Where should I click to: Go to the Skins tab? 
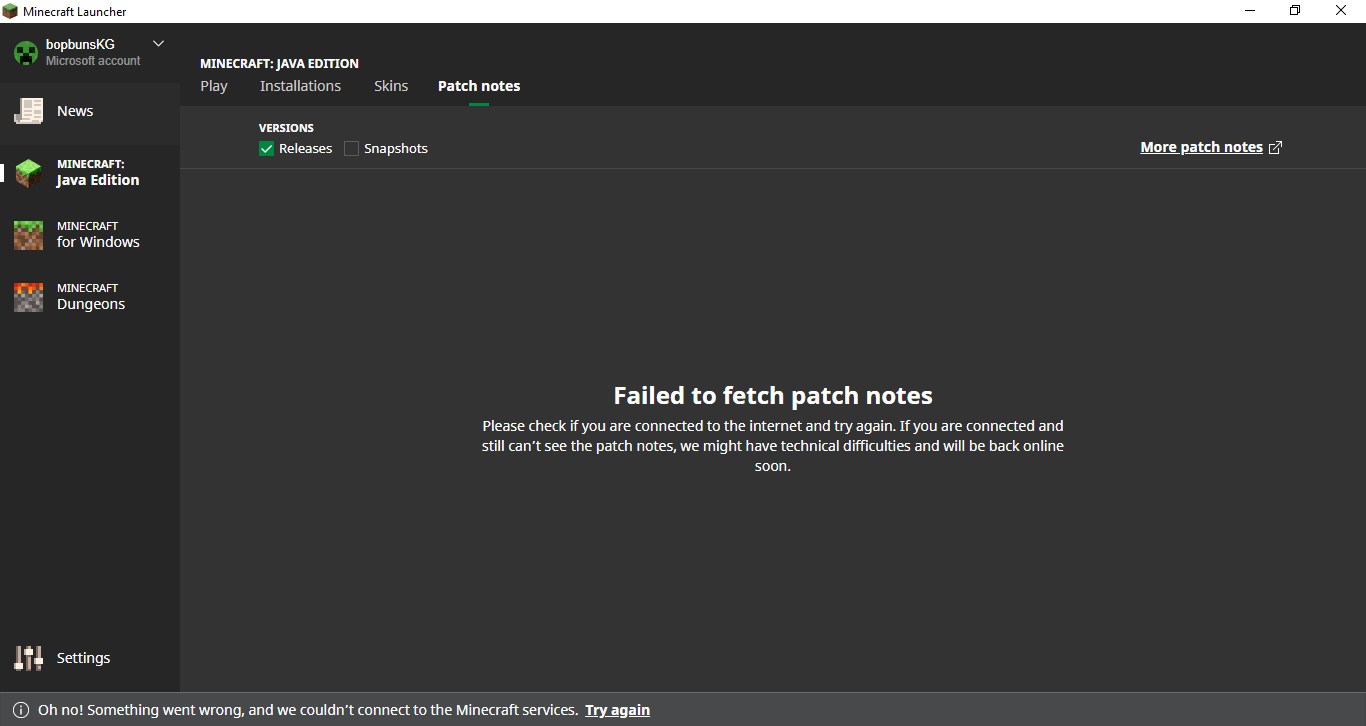[391, 86]
